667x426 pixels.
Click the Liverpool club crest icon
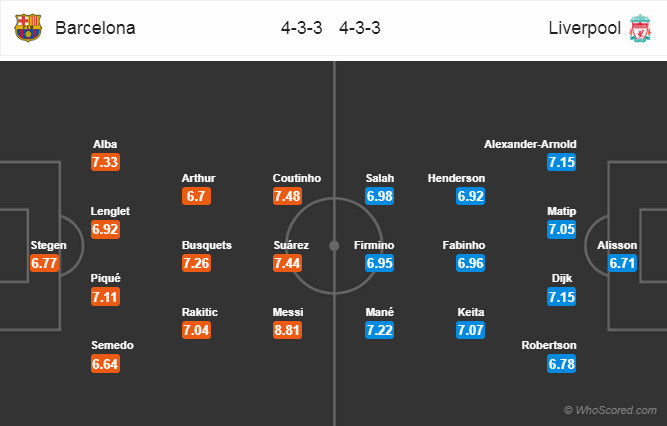point(638,28)
